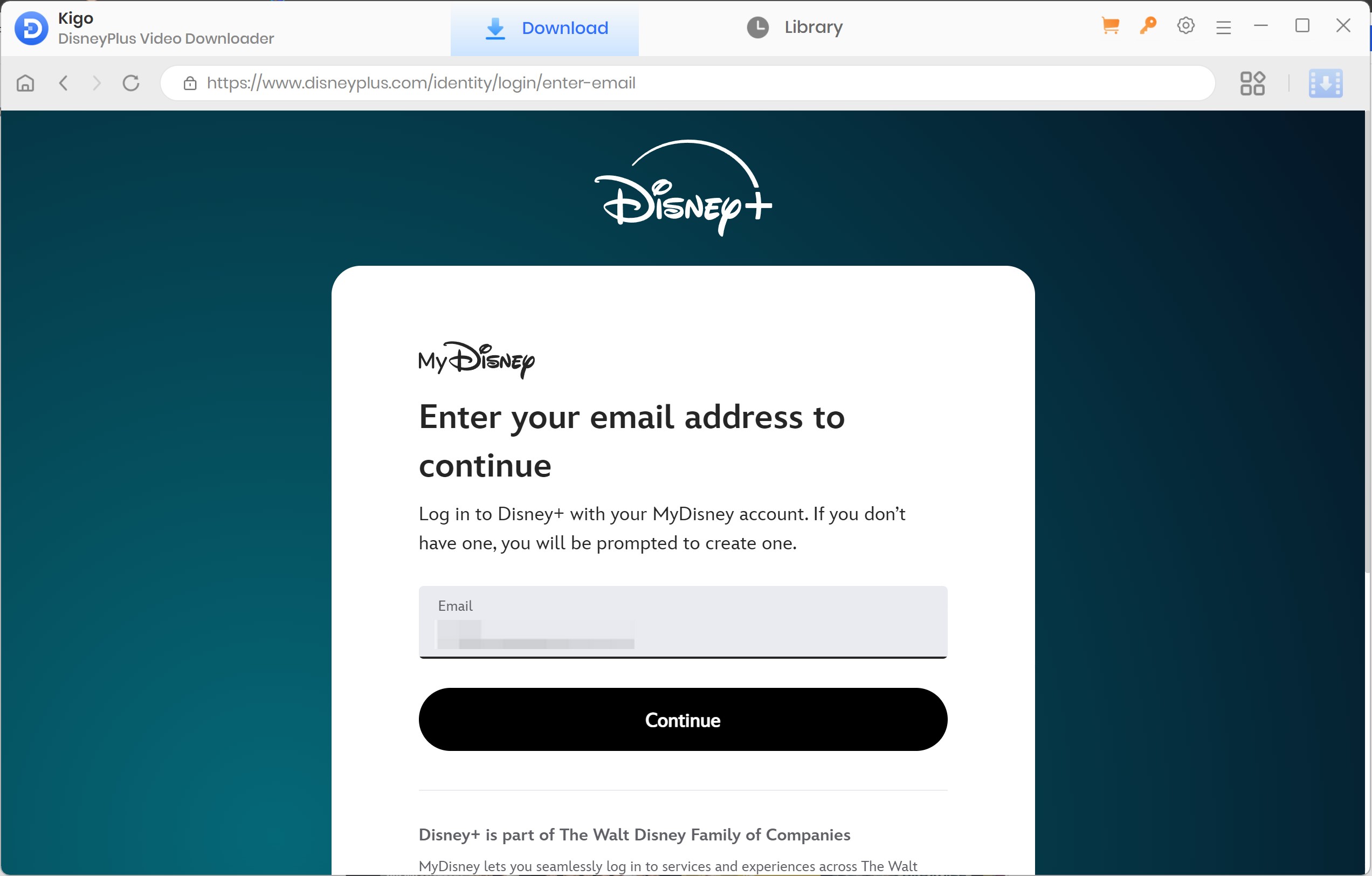Click the browser back navigation arrow

[x=63, y=83]
